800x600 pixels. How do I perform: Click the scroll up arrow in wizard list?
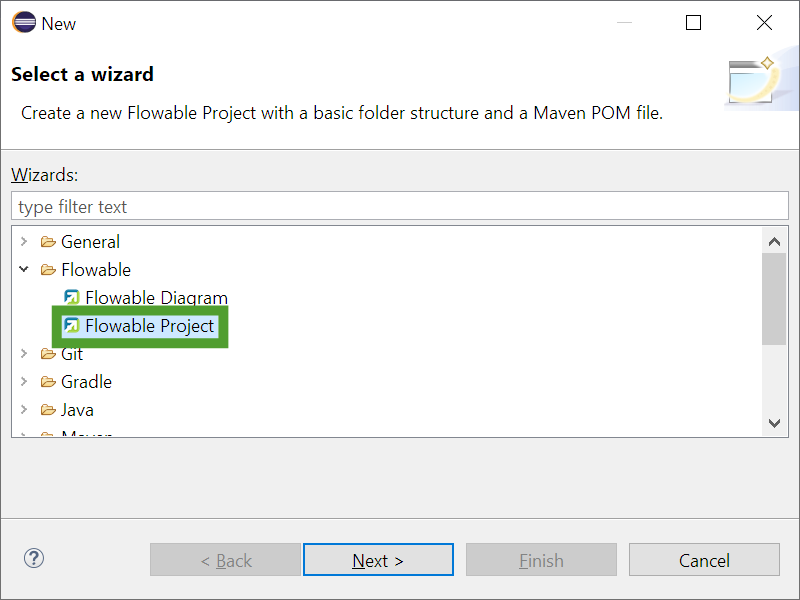tap(774, 241)
